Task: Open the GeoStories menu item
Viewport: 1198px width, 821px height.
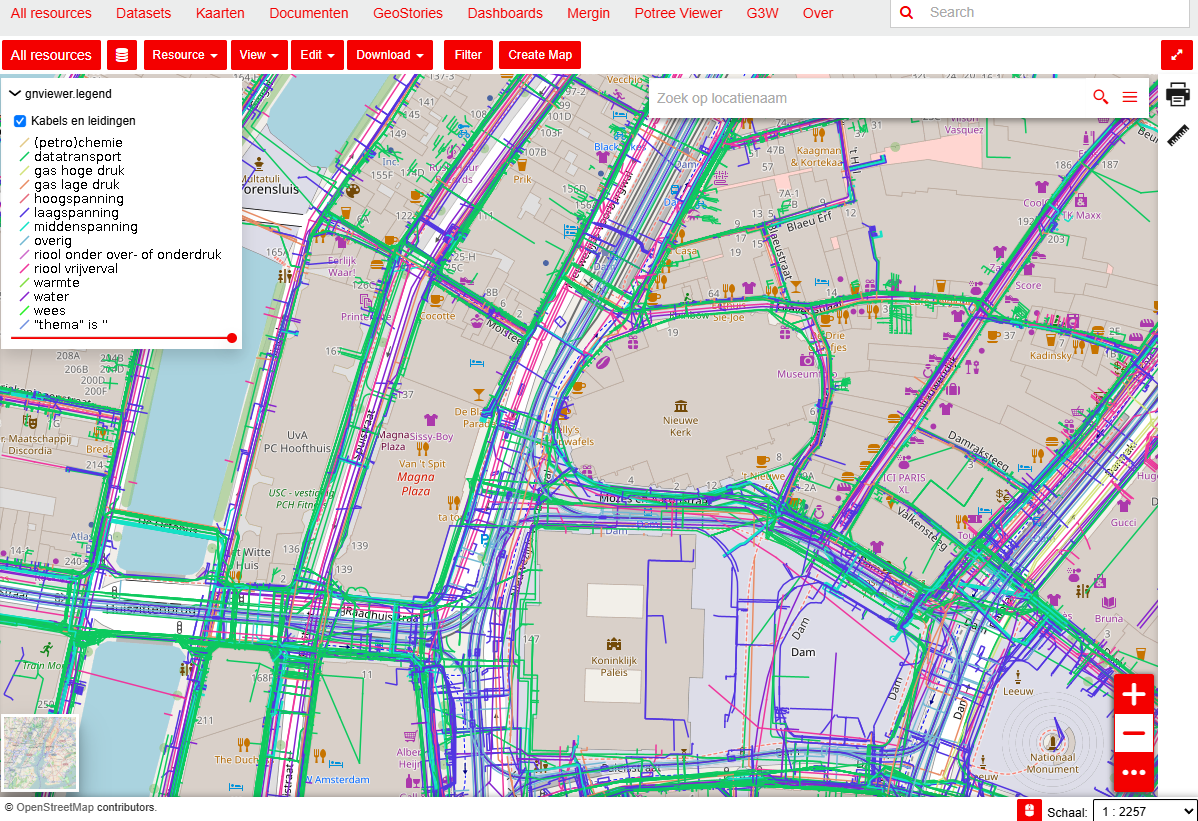Action: pyautogui.click(x=408, y=13)
